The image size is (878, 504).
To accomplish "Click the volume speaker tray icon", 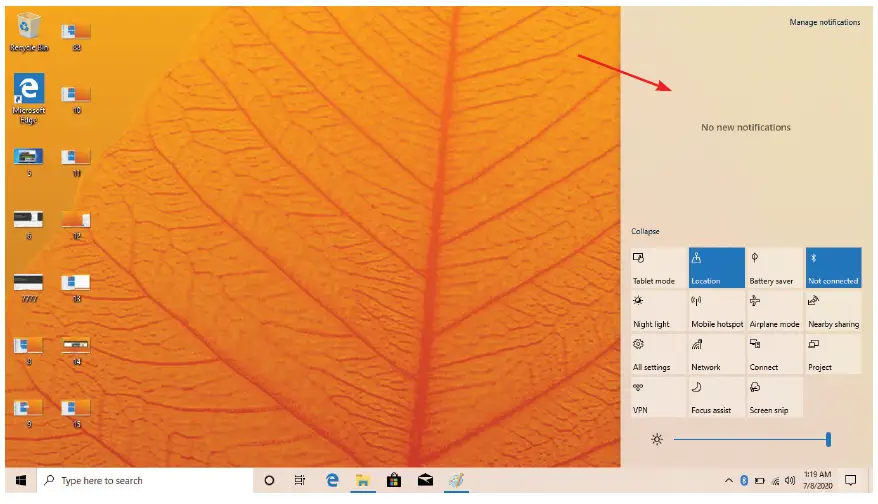I will click(790, 480).
